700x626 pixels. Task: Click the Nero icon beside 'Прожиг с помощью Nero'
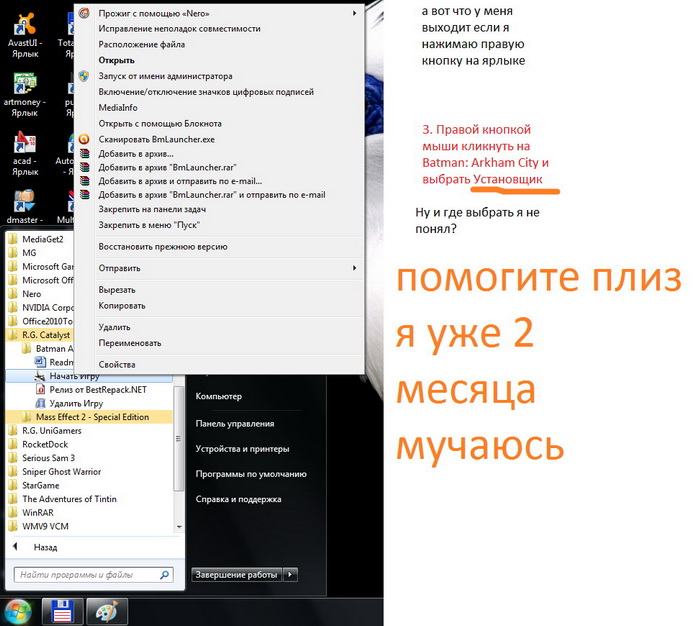[x=84, y=13]
